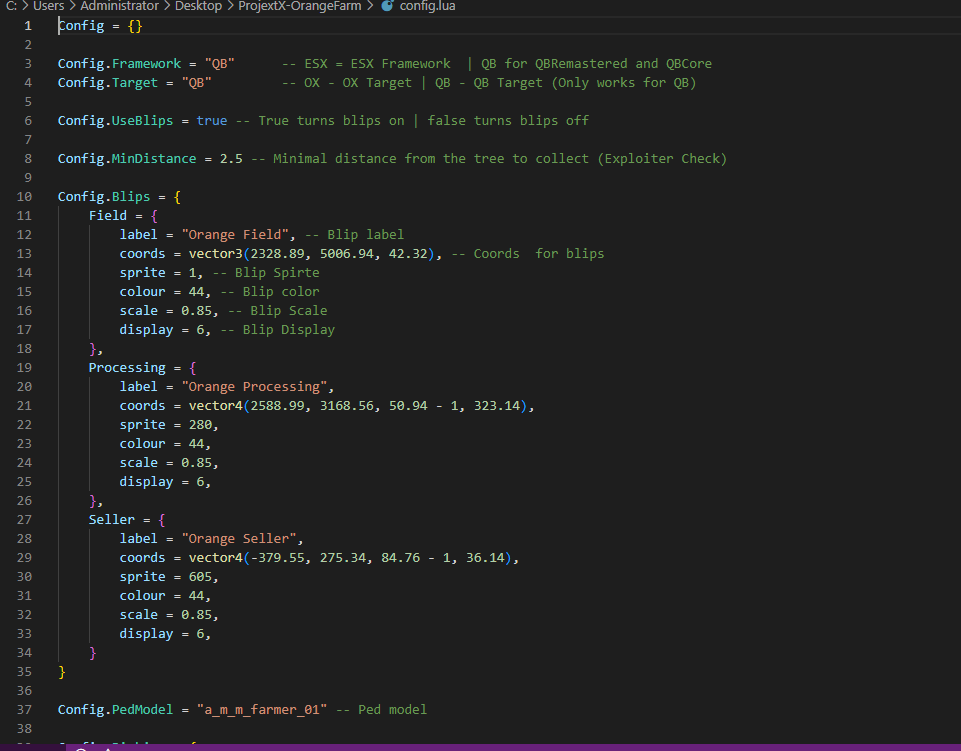This screenshot has height=751, width=961.
Task: Select line number 10 in the gutter
Action: click(25, 197)
